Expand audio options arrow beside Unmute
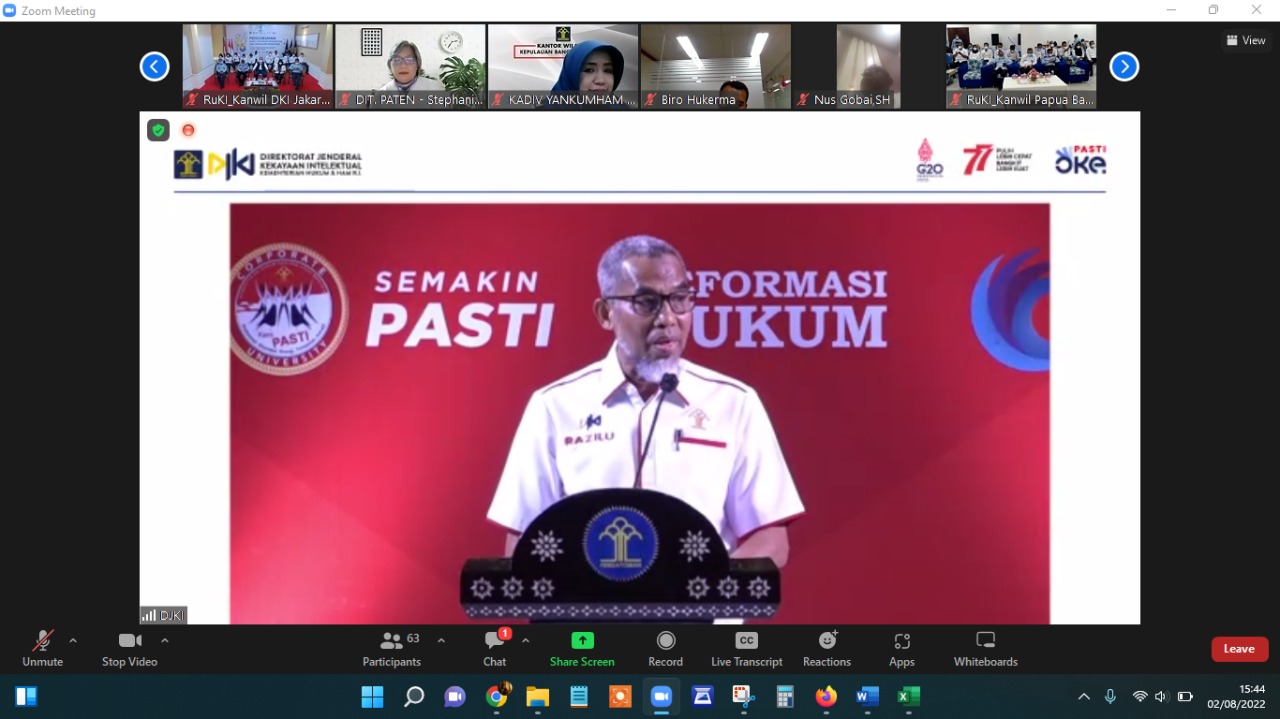 (73, 640)
